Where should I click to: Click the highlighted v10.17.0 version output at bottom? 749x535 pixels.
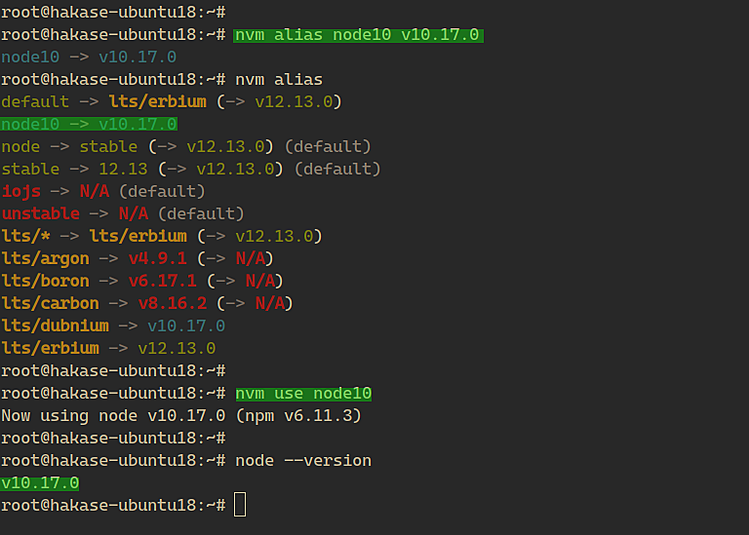coord(40,483)
